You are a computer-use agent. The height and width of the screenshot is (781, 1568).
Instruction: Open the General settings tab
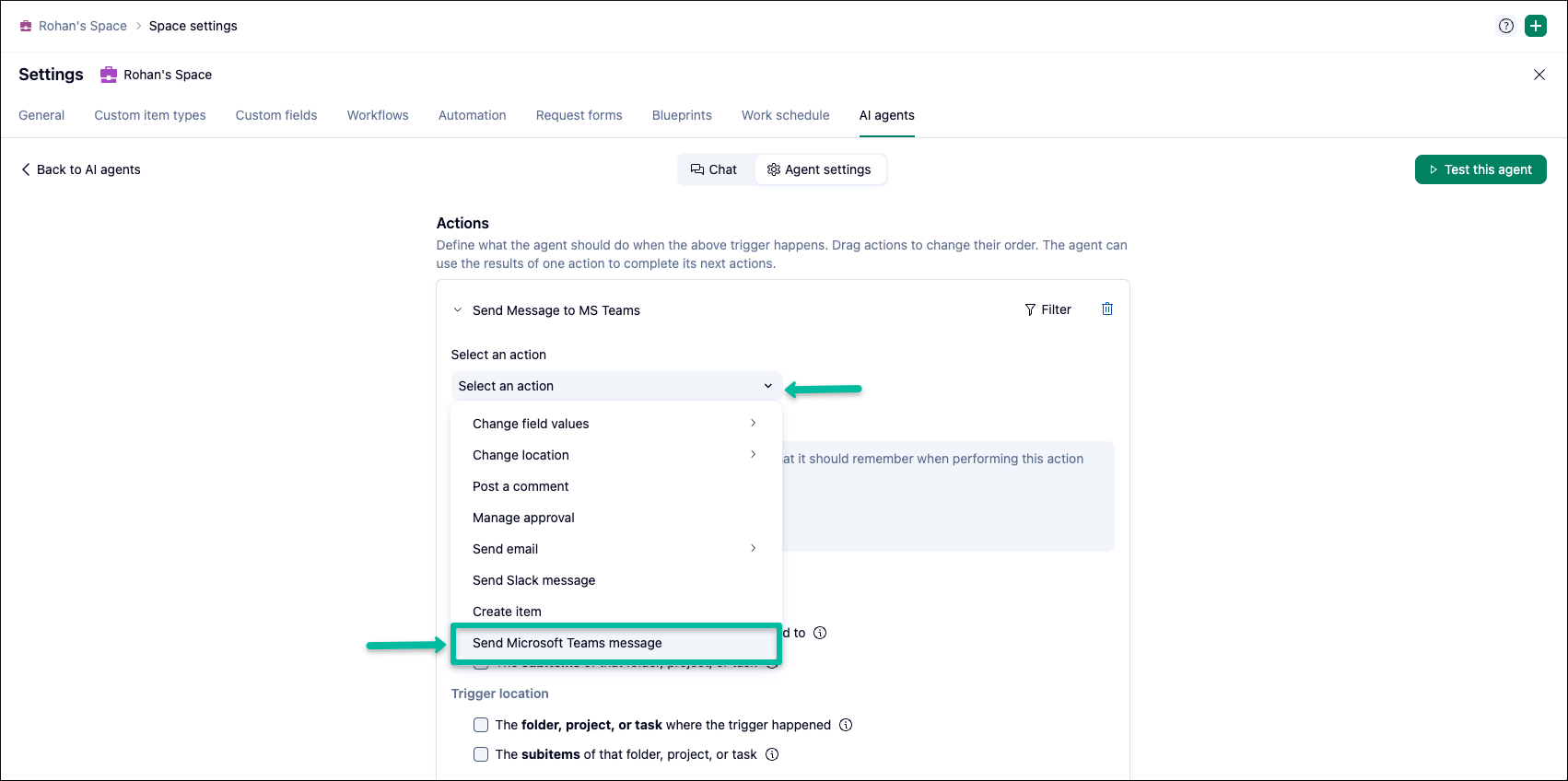(41, 115)
